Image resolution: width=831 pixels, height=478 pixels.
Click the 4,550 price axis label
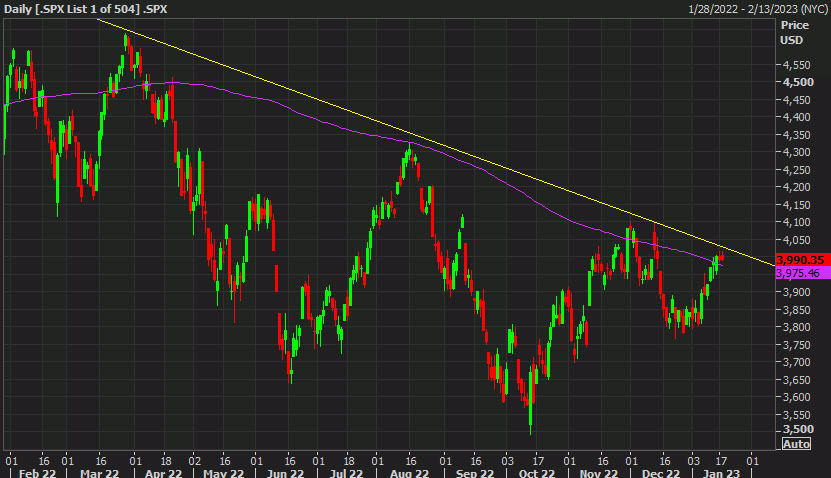tap(797, 65)
